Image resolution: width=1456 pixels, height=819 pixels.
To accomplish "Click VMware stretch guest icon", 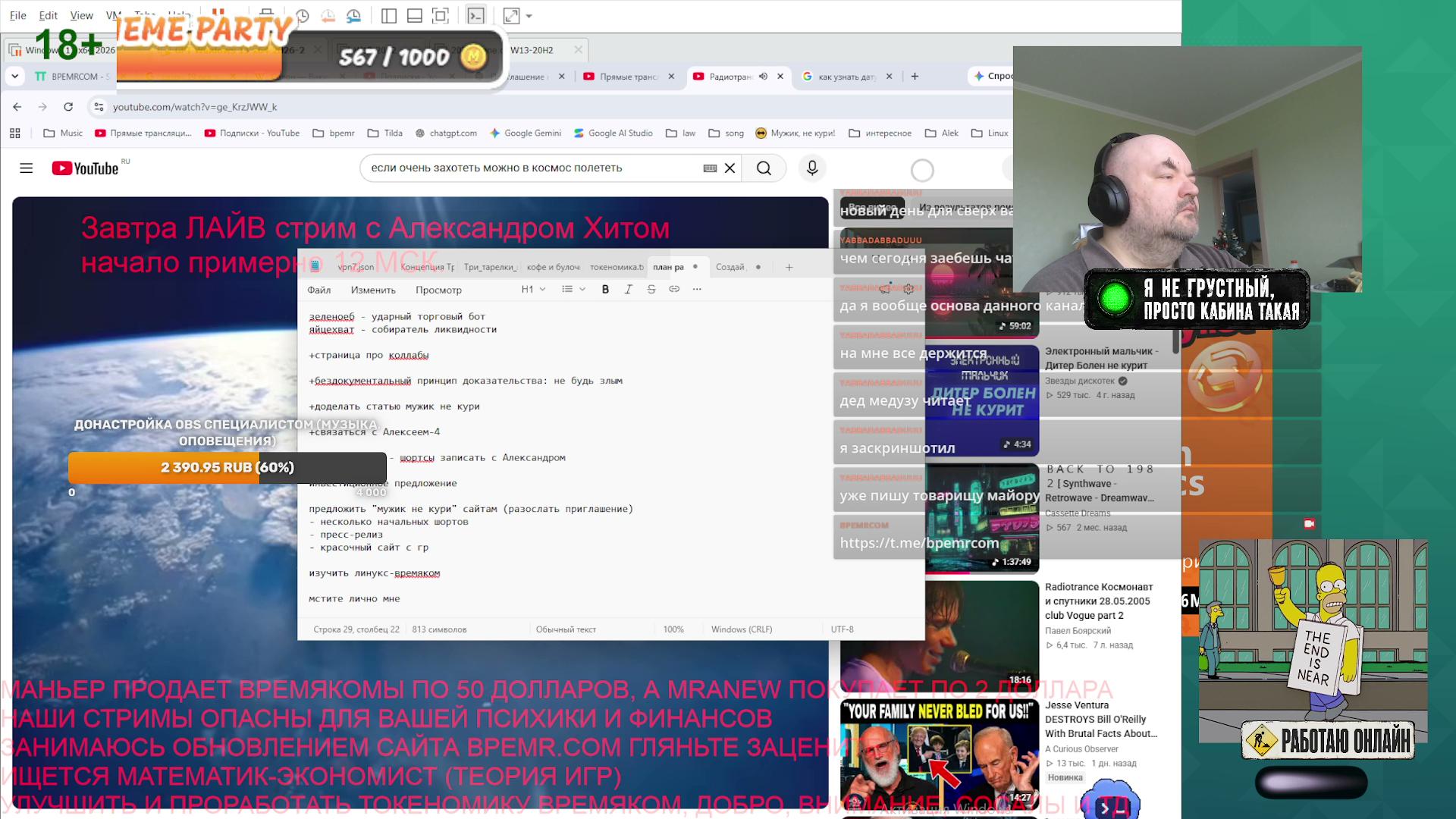I will coord(512,16).
